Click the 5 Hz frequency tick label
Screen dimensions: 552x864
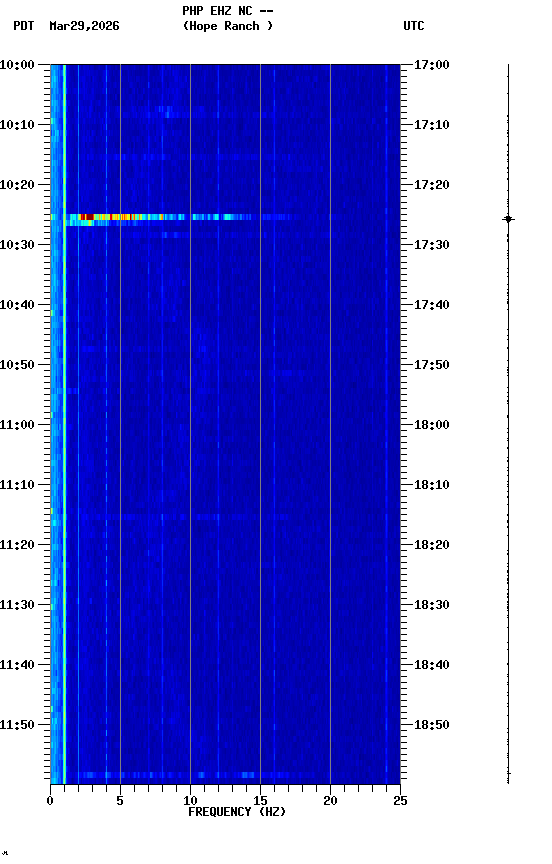pyautogui.click(x=120, y=802)
